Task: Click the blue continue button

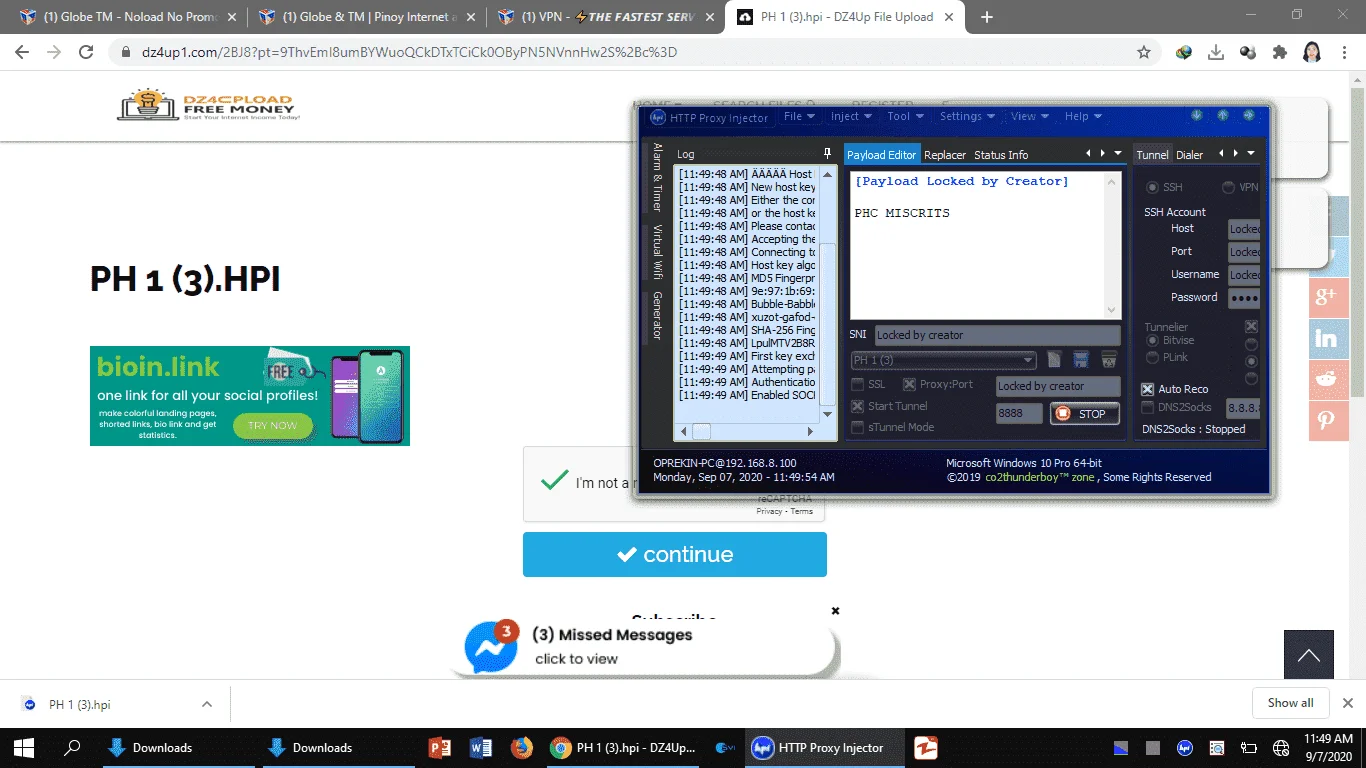Action: click(x=675, y=554)
